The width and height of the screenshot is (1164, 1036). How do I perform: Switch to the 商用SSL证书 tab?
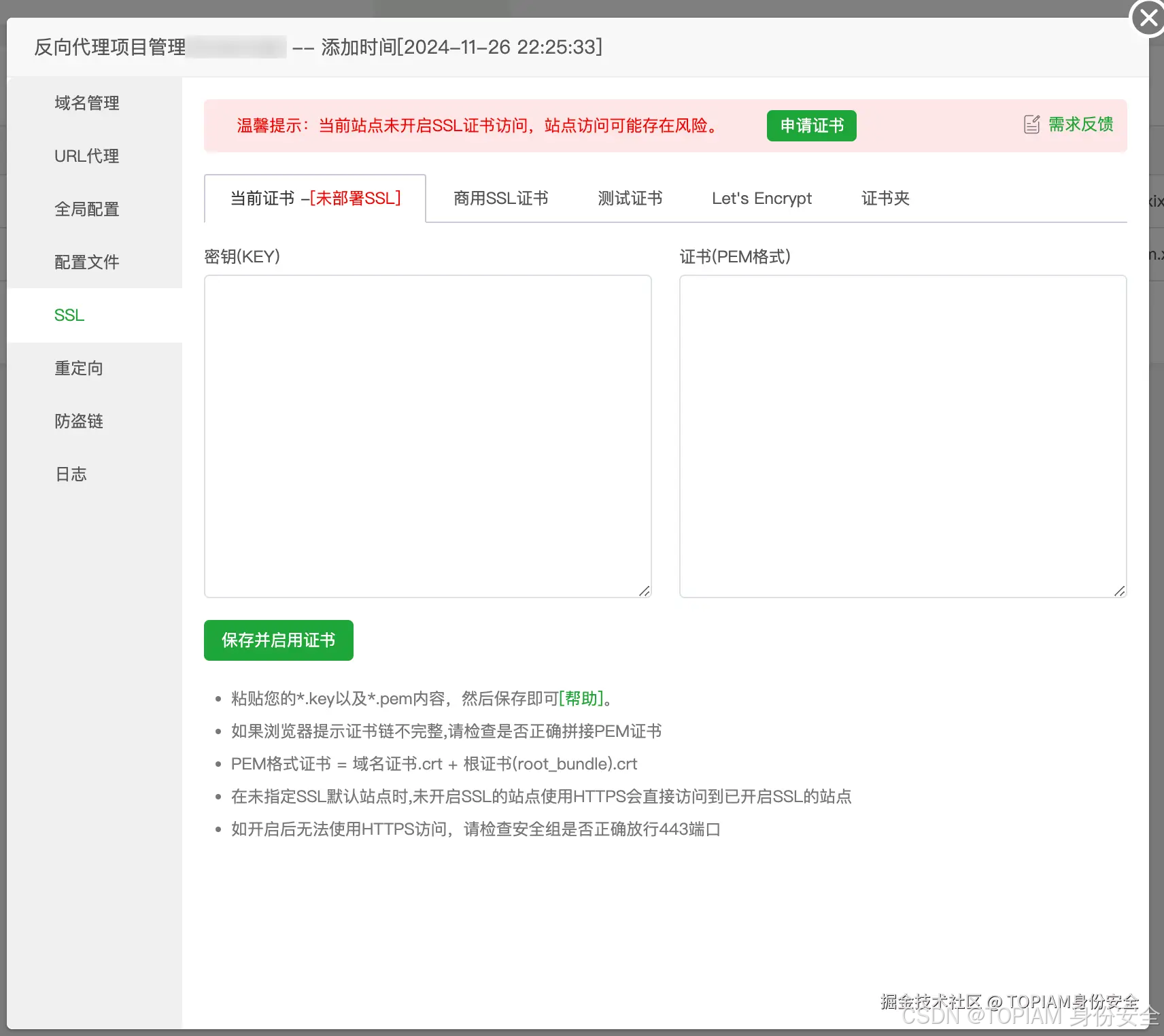point(500,198)
